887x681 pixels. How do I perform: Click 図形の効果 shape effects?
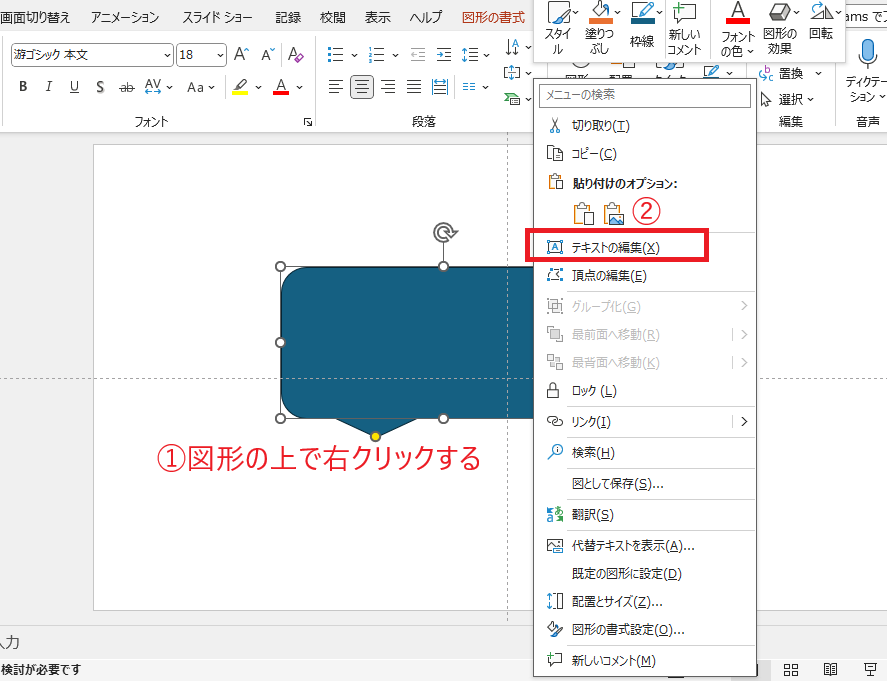780,28
